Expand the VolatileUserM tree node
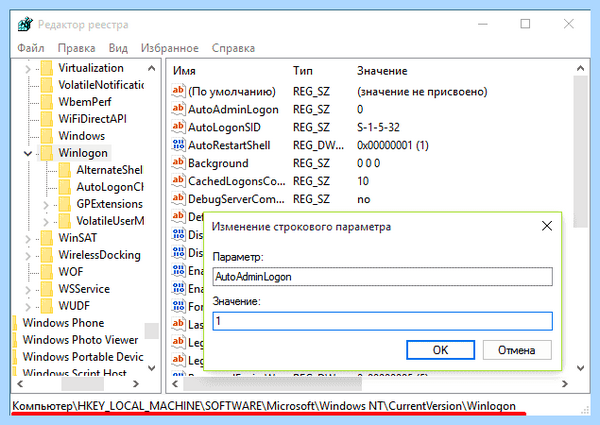The width and height of the screenshot is (600, 425). [x=46, y=222]
